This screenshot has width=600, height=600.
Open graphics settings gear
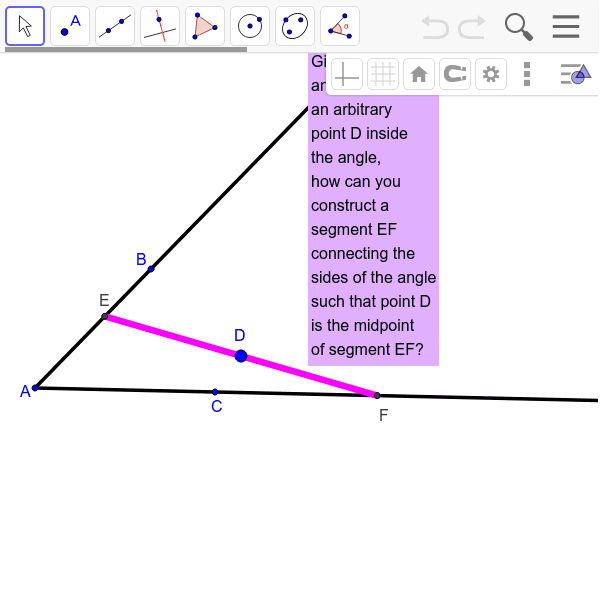coord(491,74)
